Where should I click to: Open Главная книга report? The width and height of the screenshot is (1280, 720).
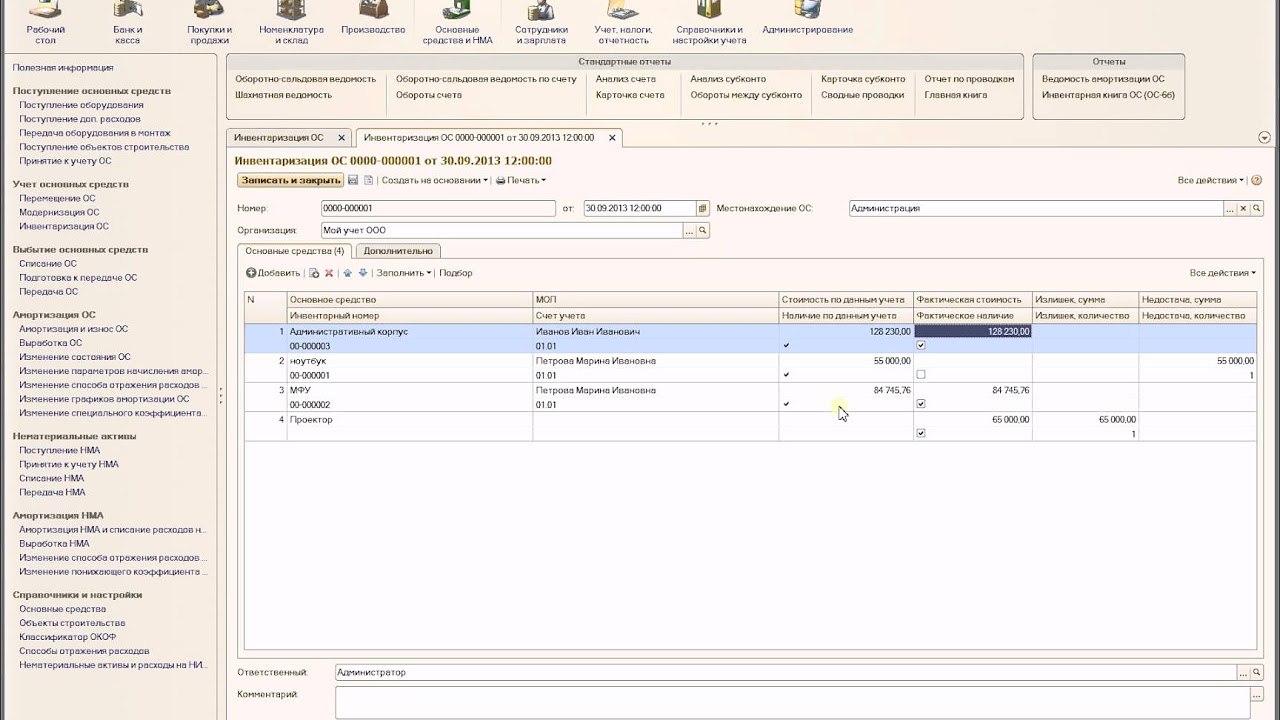(956, 95)
